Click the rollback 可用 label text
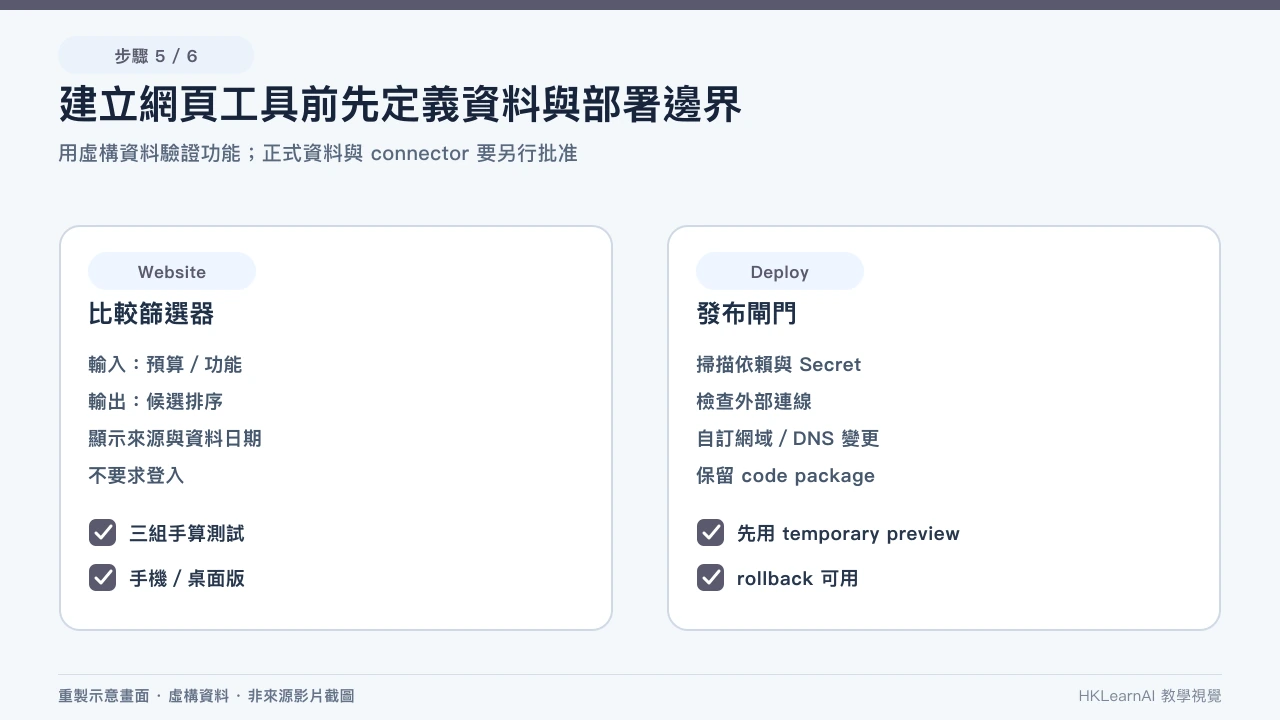This screenshot has width=1280, height=720. (x=798, y=578)
